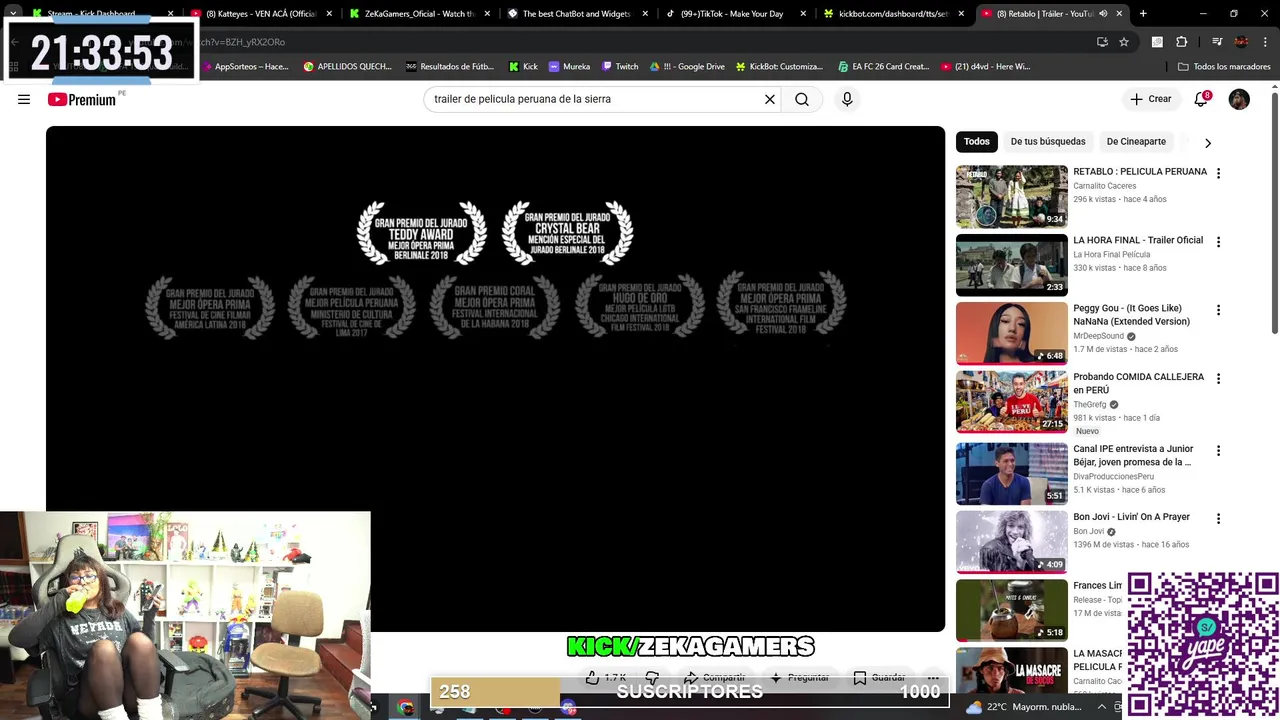Run search with magnifier button
Viewport: 1280px width, 720px height.
(x=802, y=99)
